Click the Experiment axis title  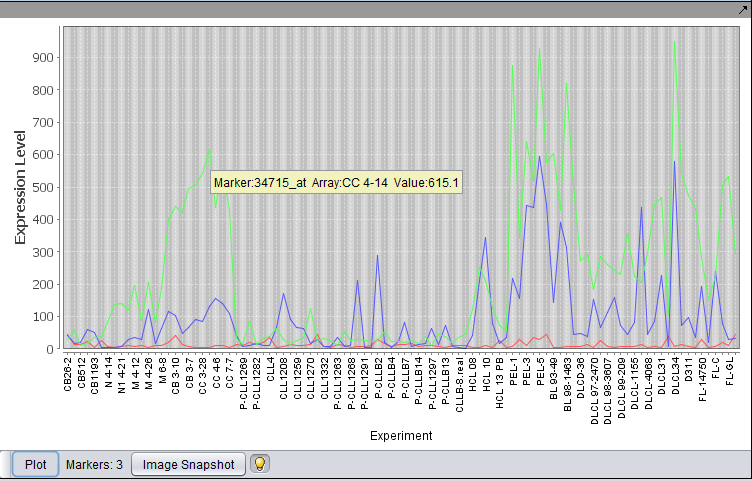[400, 436]
